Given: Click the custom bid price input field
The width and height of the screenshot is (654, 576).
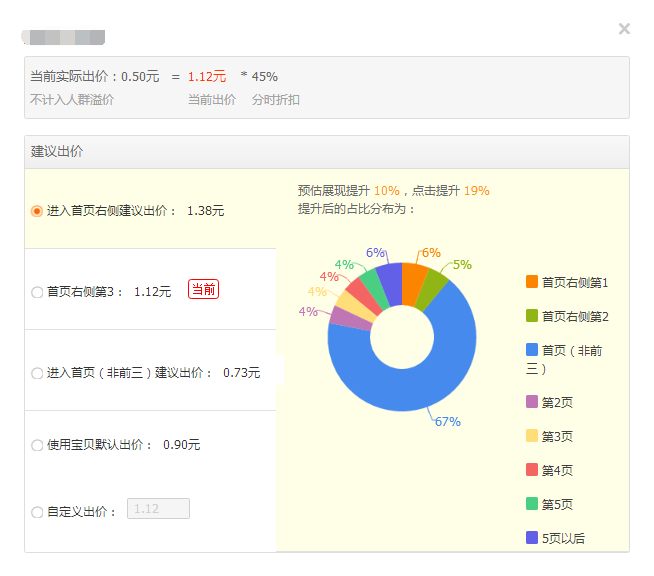Looking at the screenshot, I should pos(158,509).
